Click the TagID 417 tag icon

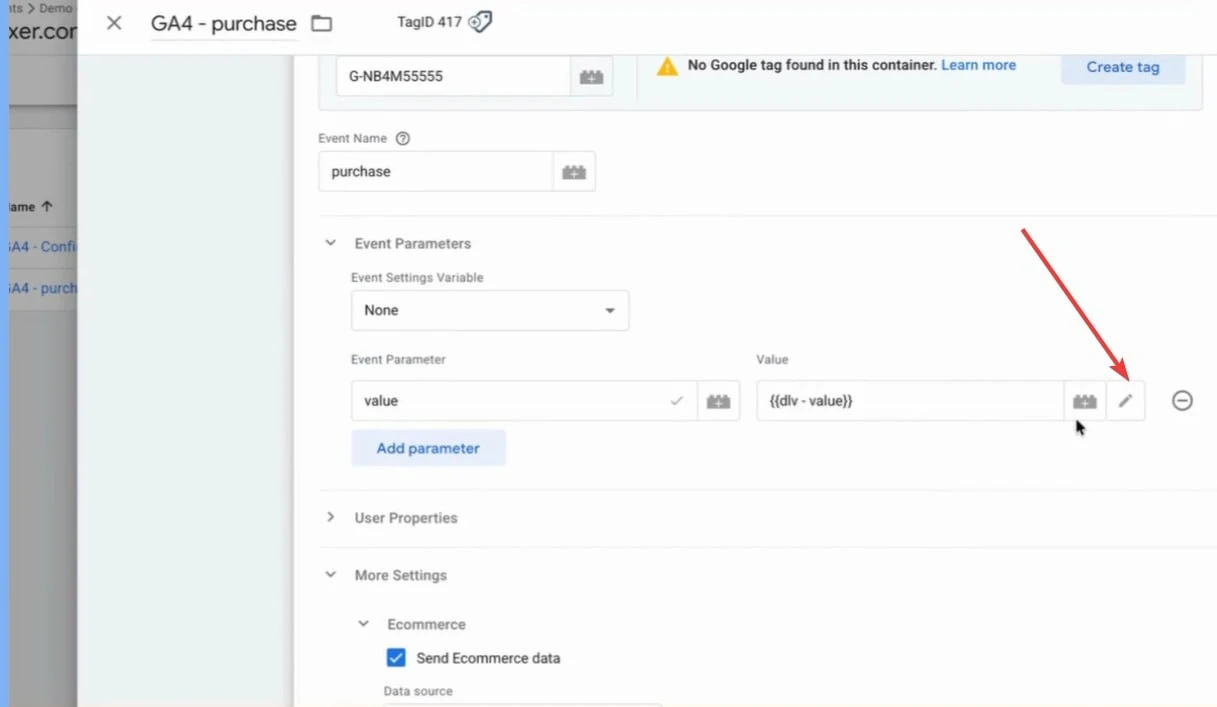click(481, 22)
